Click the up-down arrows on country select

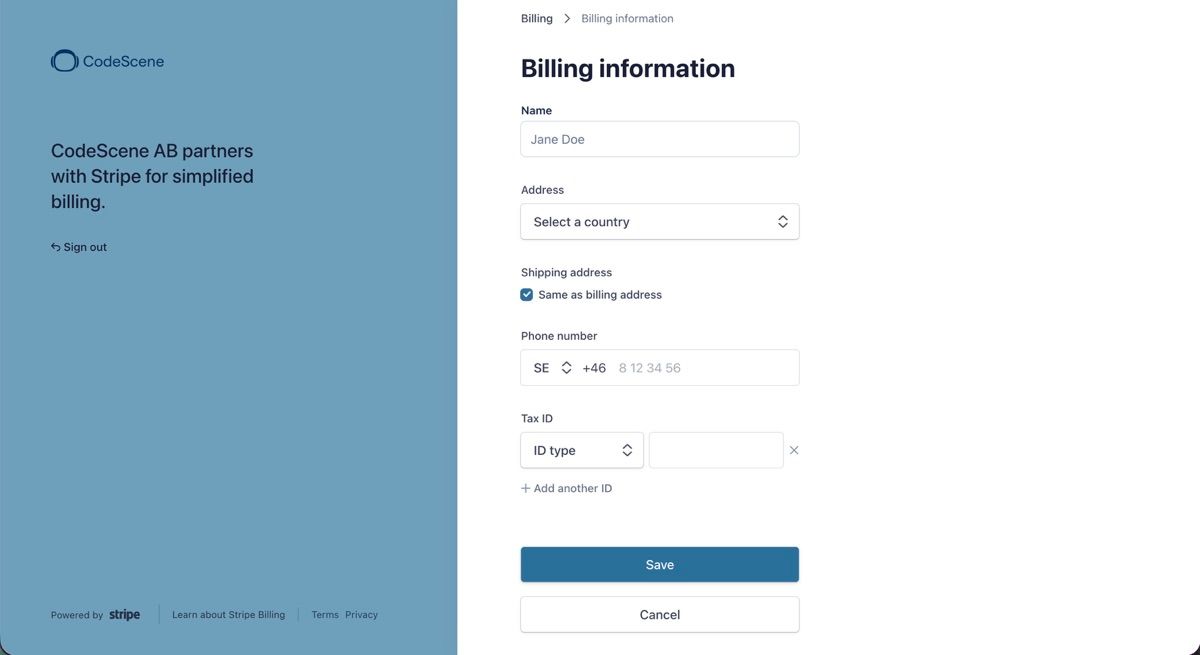coord(783,222)
